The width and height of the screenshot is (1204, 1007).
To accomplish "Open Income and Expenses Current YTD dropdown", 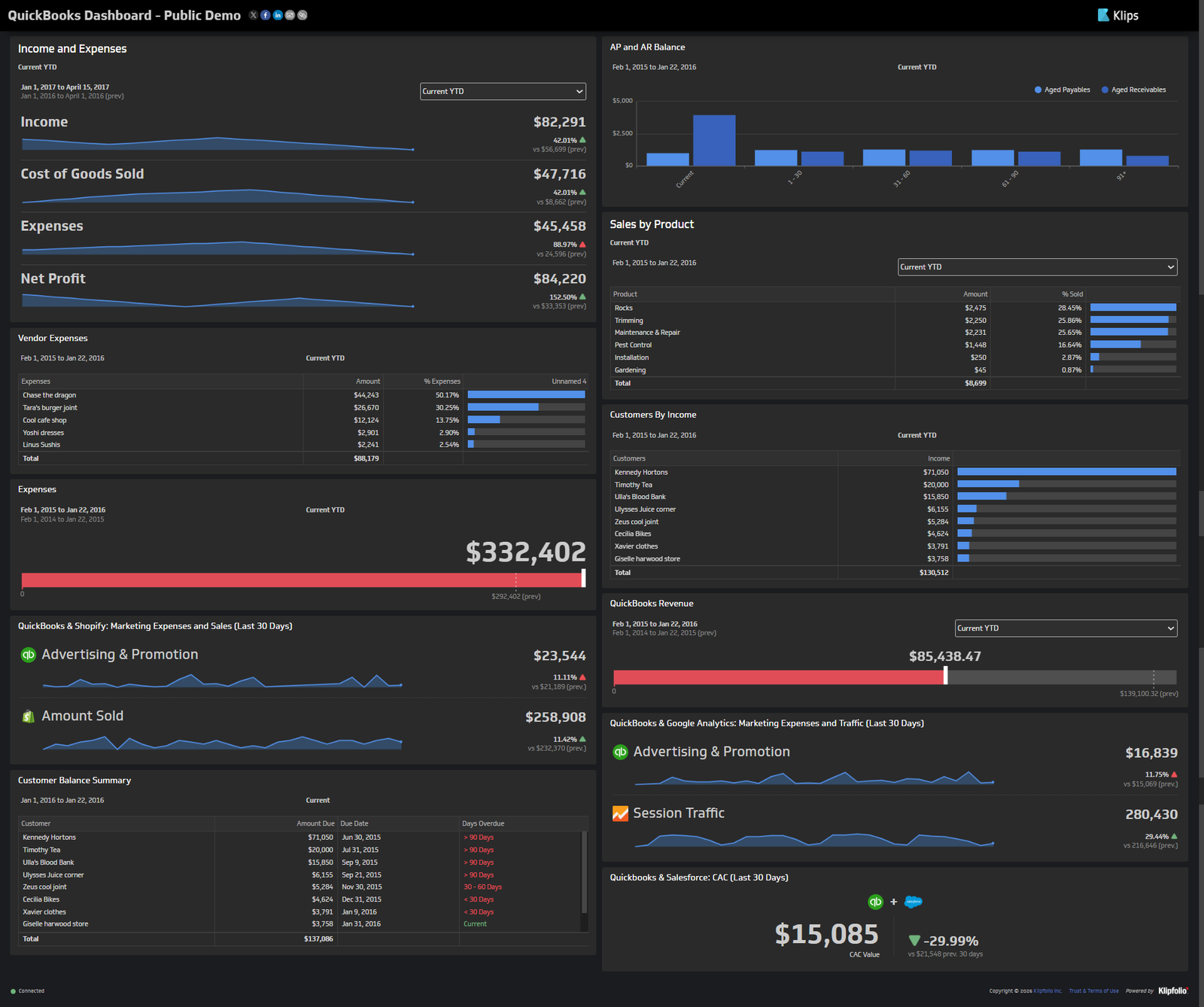I will pyautogui.click(x=503, y=91).
